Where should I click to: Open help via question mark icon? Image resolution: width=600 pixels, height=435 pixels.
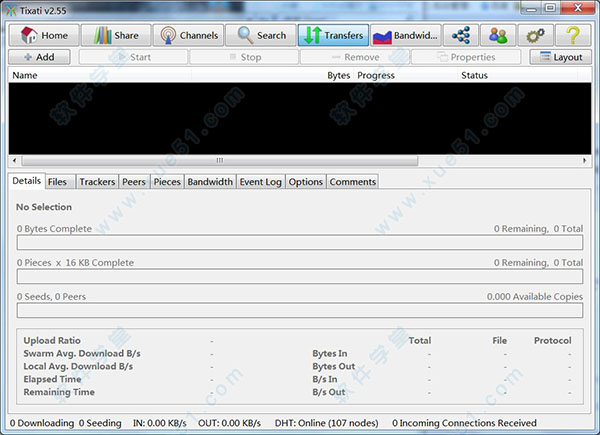click(573, 35)
